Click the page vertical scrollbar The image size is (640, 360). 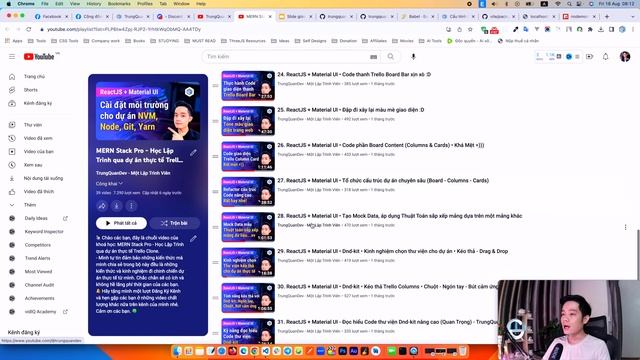click(638, 255)
